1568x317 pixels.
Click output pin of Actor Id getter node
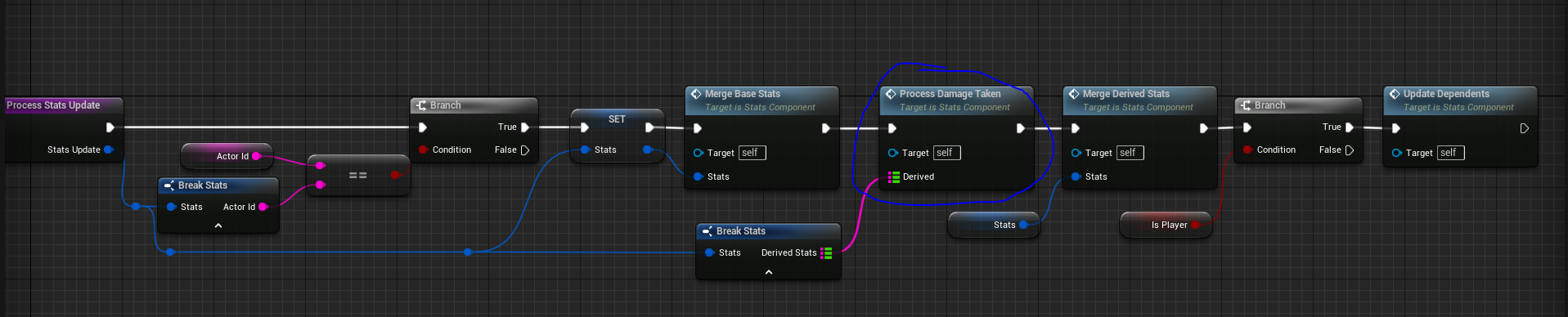point(257,156)
